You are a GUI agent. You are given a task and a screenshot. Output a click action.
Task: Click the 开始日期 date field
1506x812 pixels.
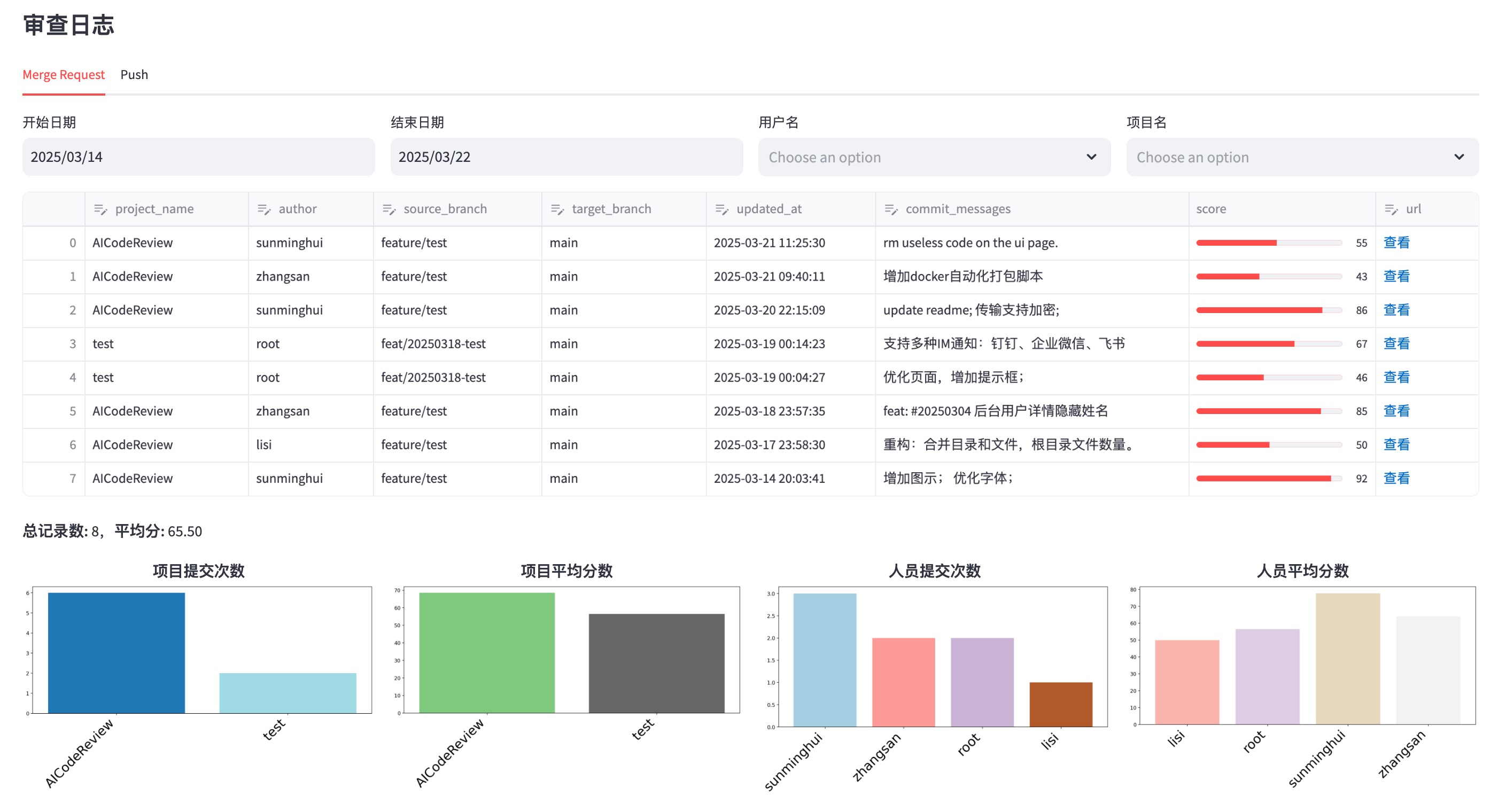(199, 157)
